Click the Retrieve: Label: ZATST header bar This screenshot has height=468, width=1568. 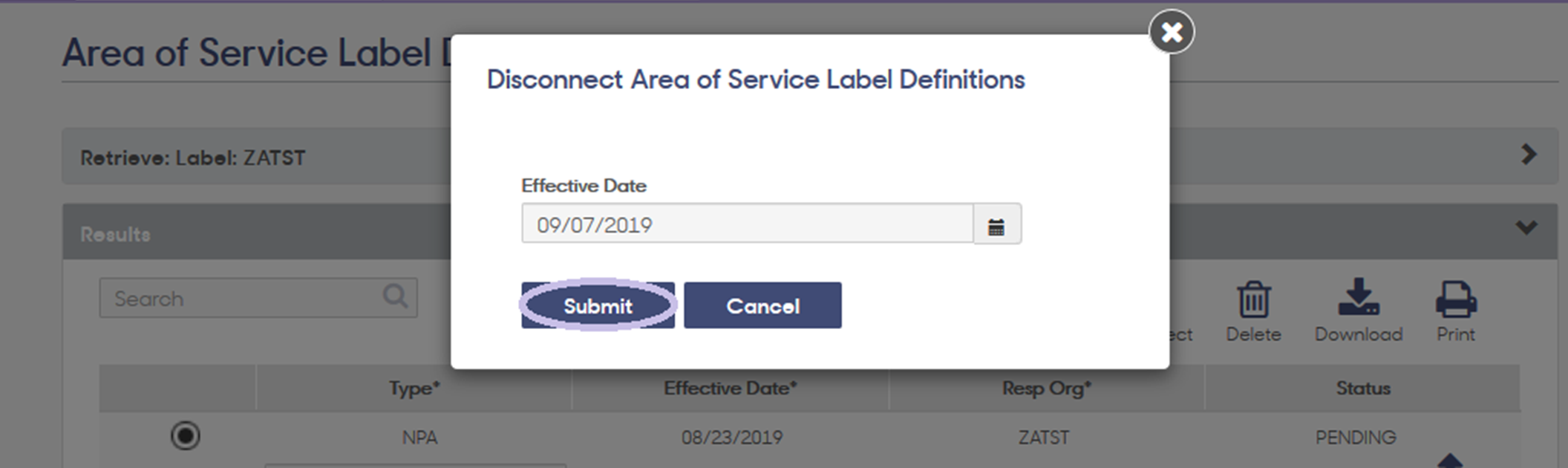click(810, 157)
